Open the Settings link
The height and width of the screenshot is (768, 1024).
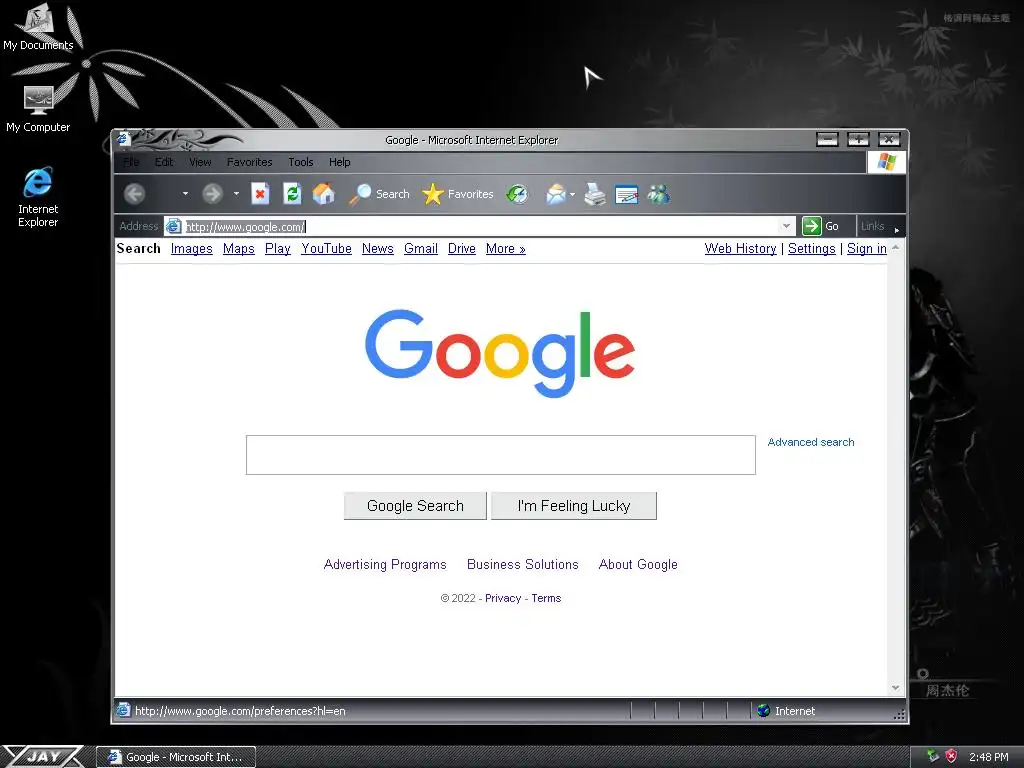click(812, 249)
